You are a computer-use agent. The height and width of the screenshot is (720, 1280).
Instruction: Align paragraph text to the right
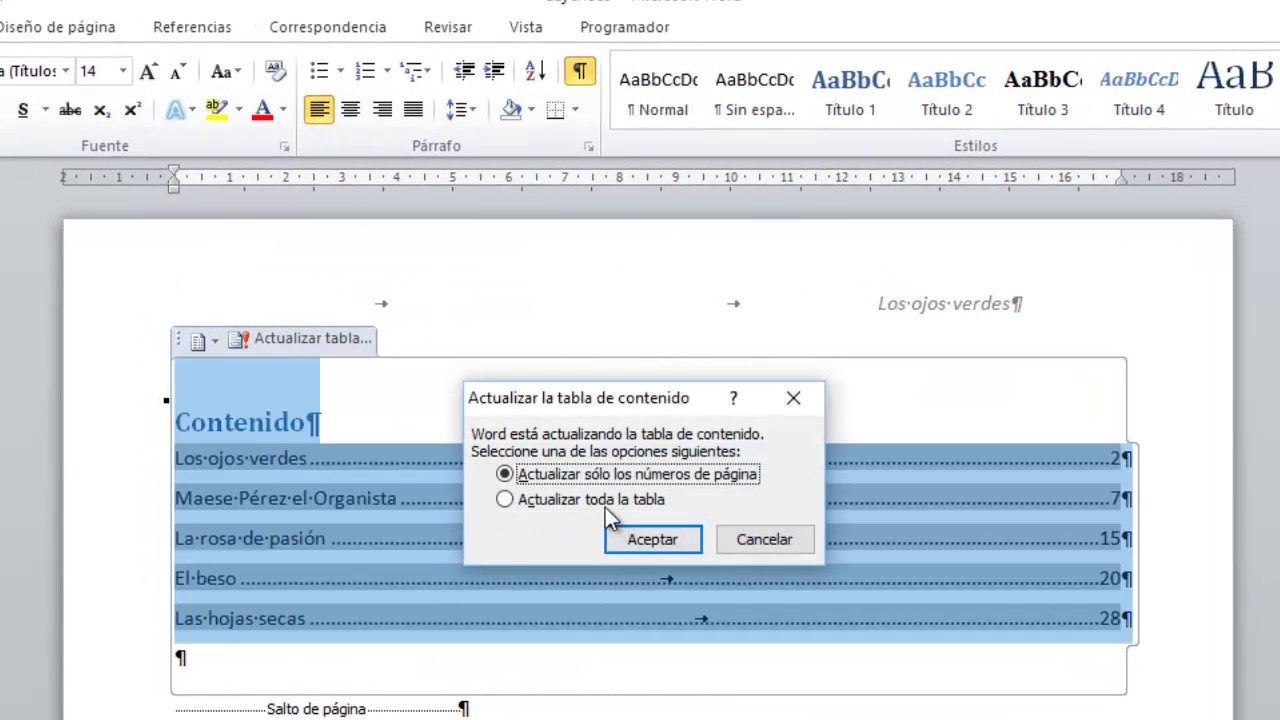click(382, 109)
